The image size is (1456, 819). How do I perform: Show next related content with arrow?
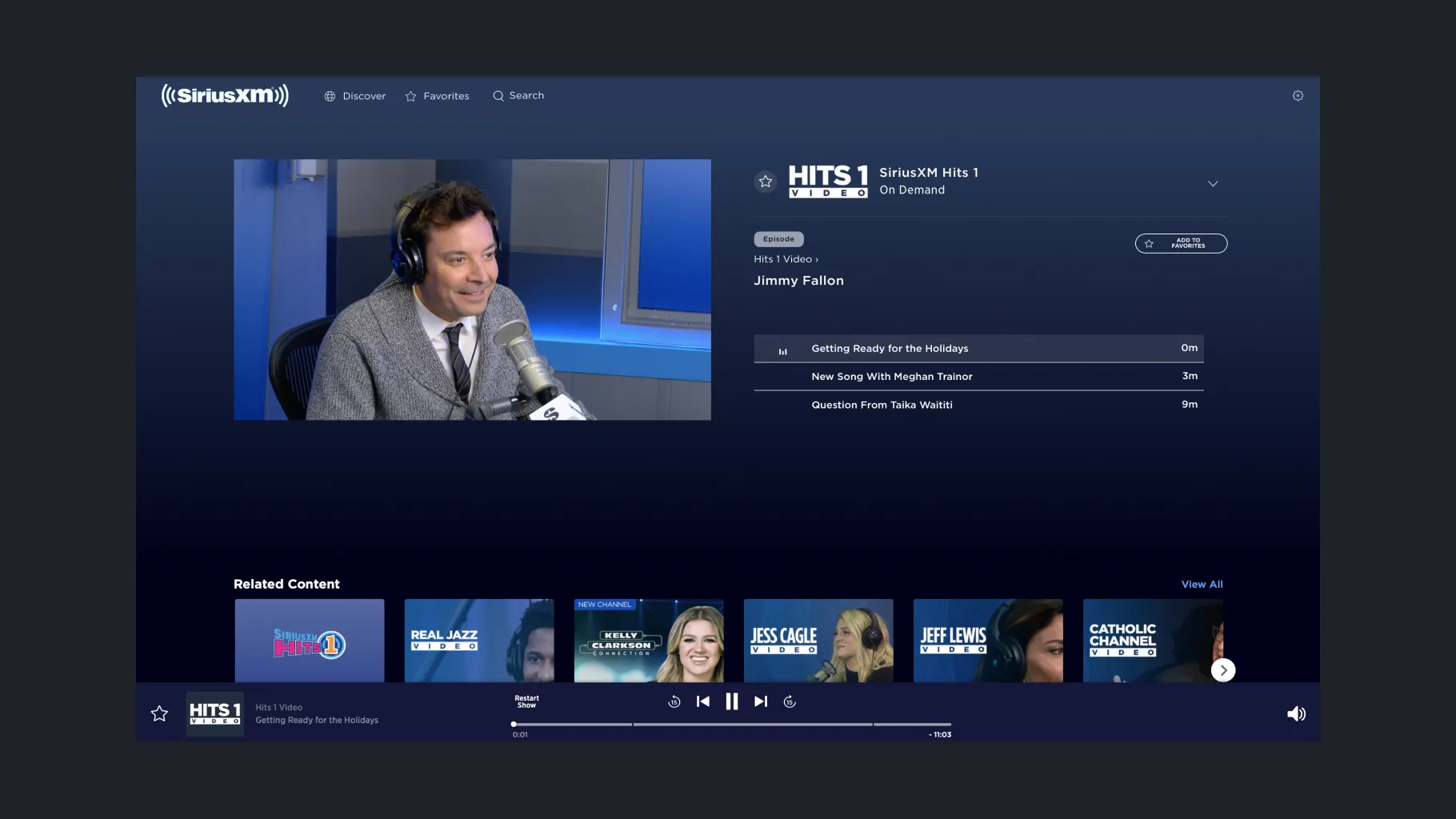pyautogui.click(x=1223, y=670)
